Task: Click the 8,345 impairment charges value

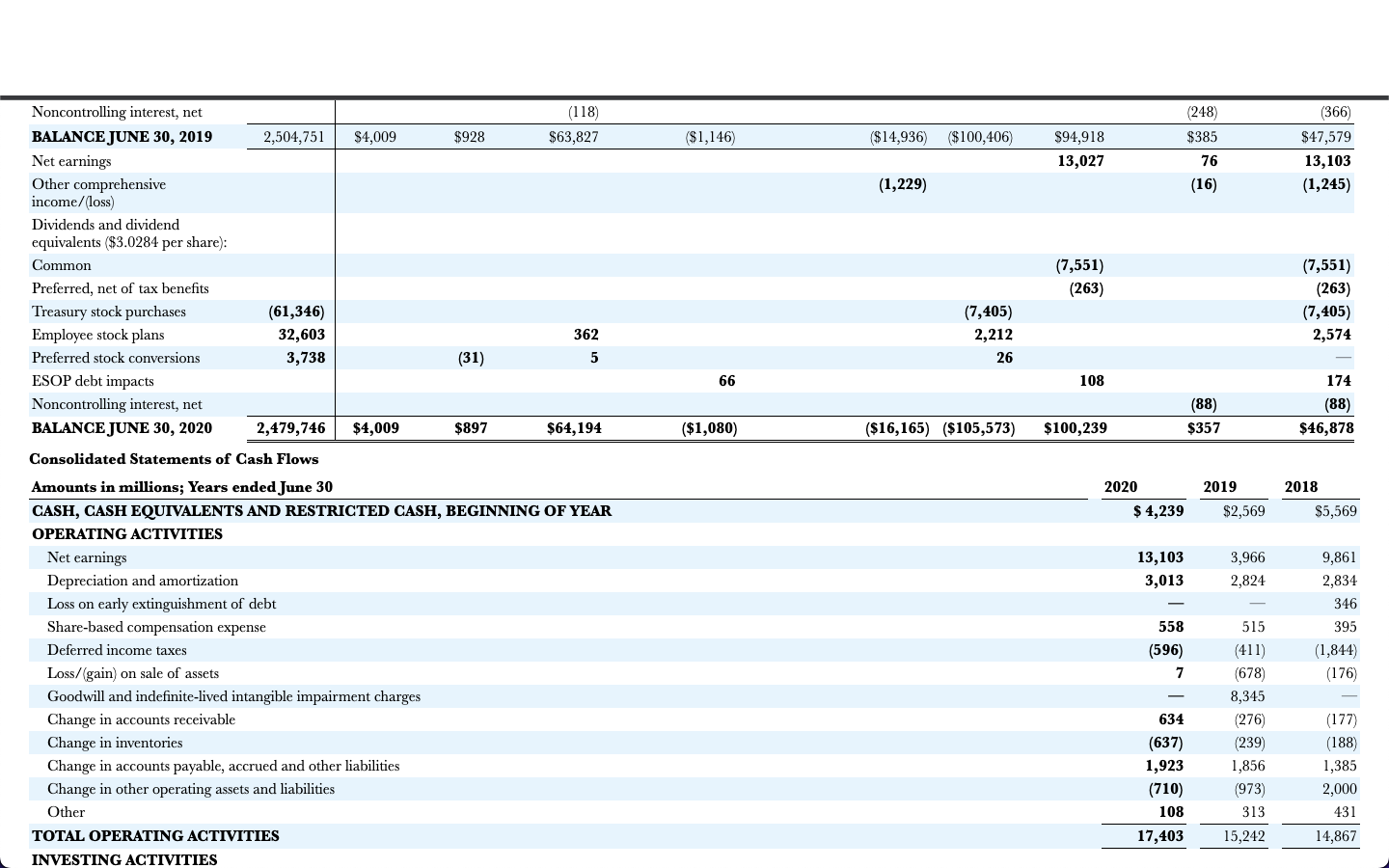Action: coord(1247,696)
